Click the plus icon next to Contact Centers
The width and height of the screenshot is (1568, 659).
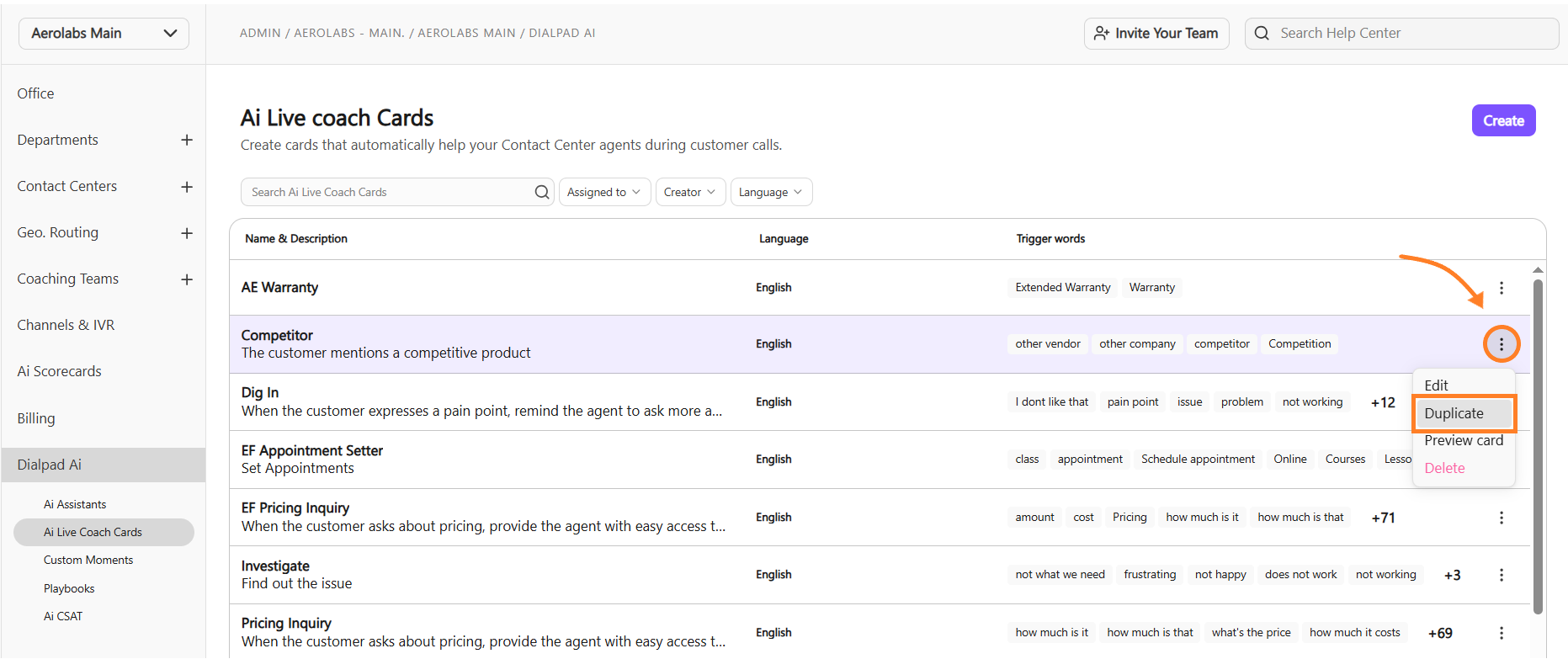[x=187, y=187]
